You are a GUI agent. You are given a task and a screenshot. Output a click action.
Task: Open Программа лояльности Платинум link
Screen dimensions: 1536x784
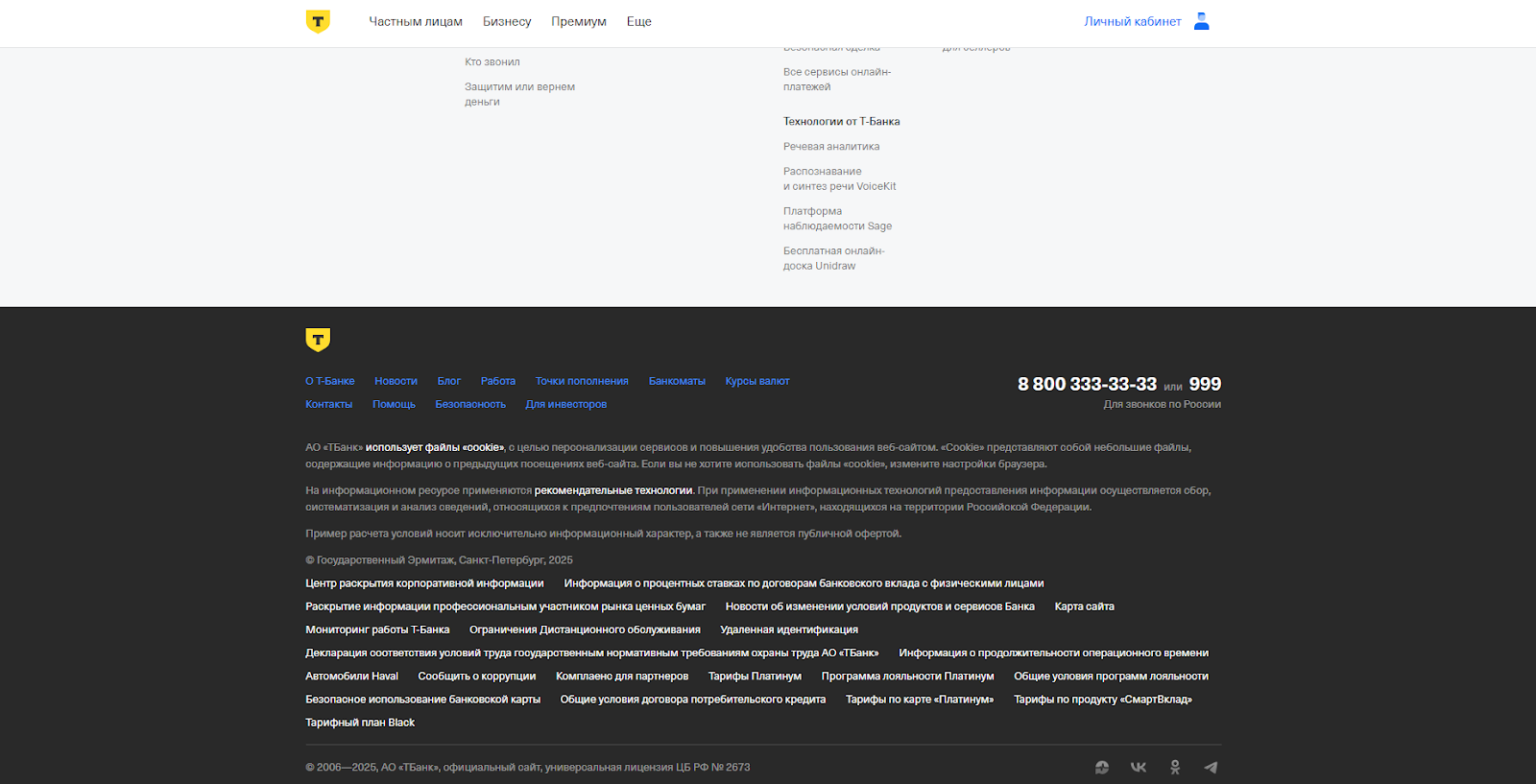pyautogui.click(x=908, y=676)
